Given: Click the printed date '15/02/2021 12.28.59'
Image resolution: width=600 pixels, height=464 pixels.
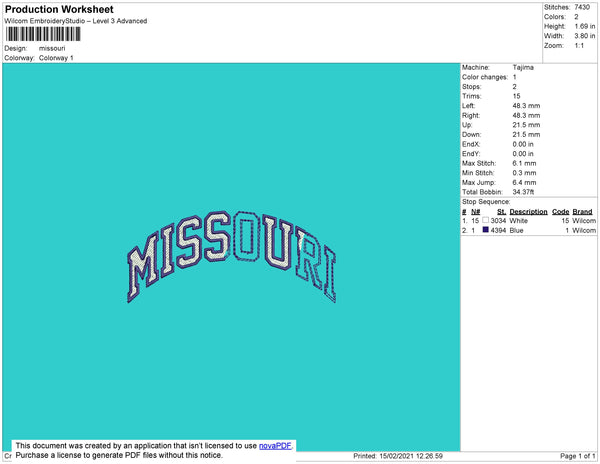Looking at the screenshot, I should (x=411, y=456).
